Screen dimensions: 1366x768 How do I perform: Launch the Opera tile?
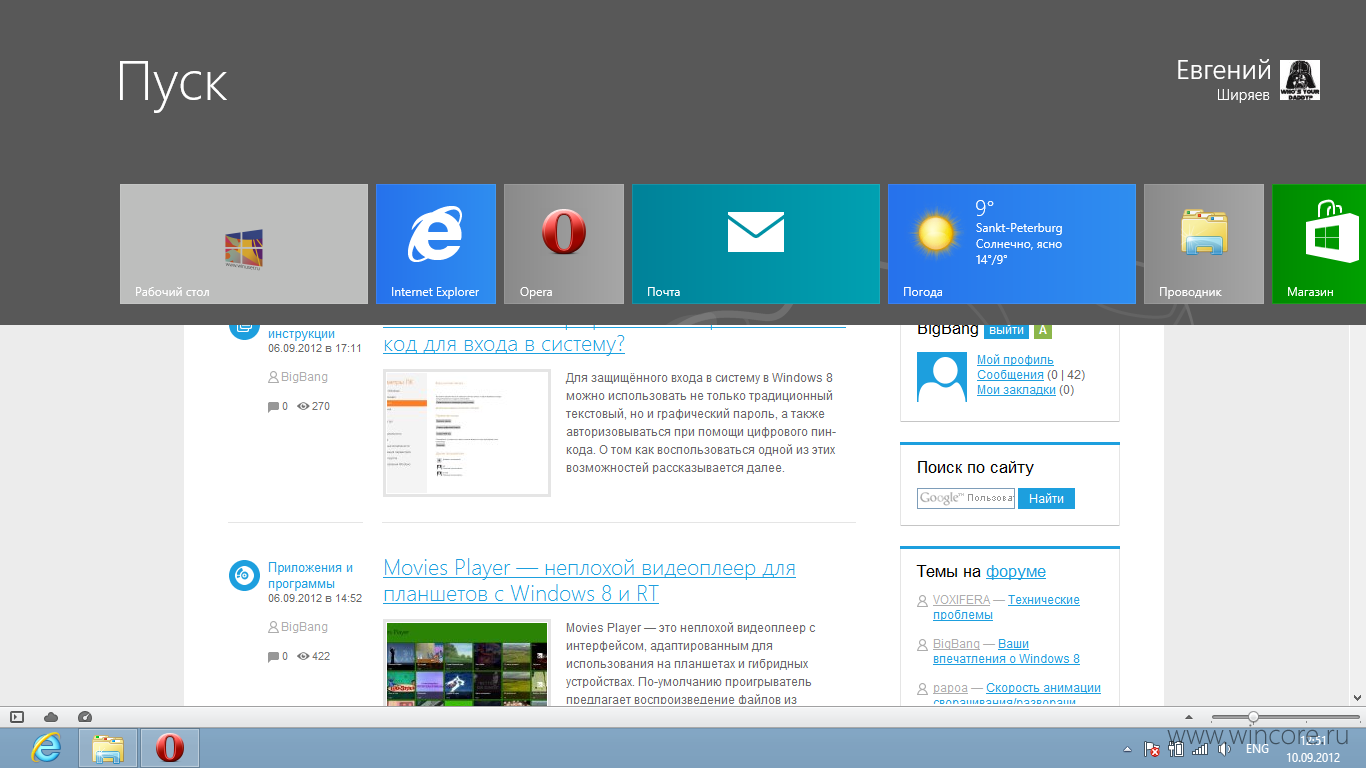coord(564,244)
